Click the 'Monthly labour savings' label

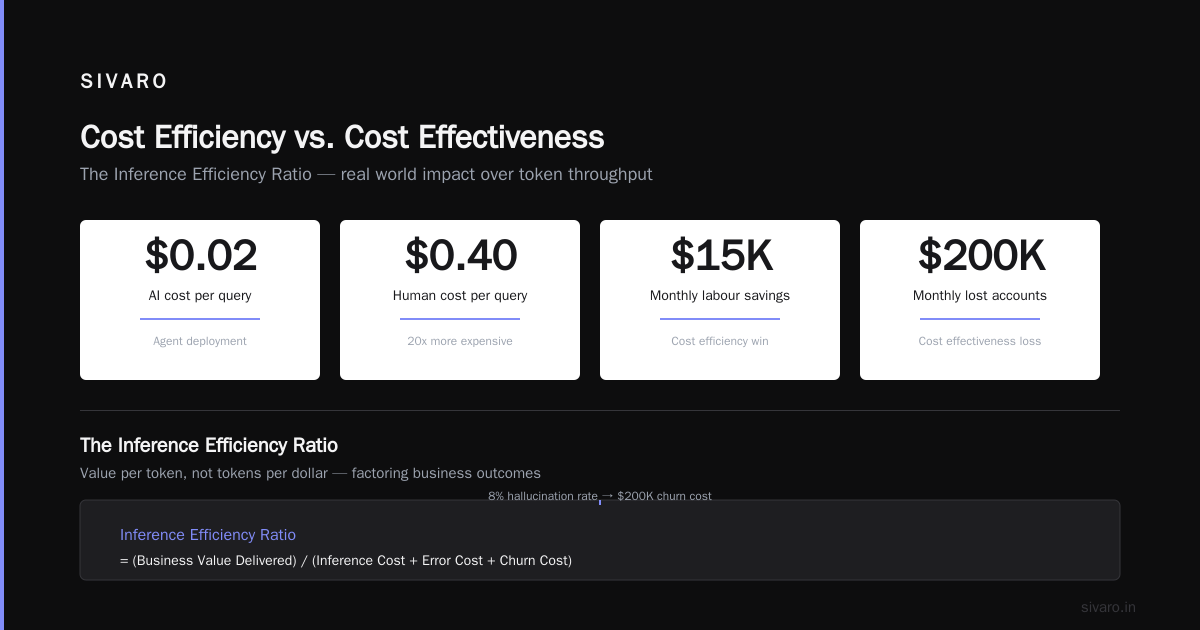coord(720,296)
